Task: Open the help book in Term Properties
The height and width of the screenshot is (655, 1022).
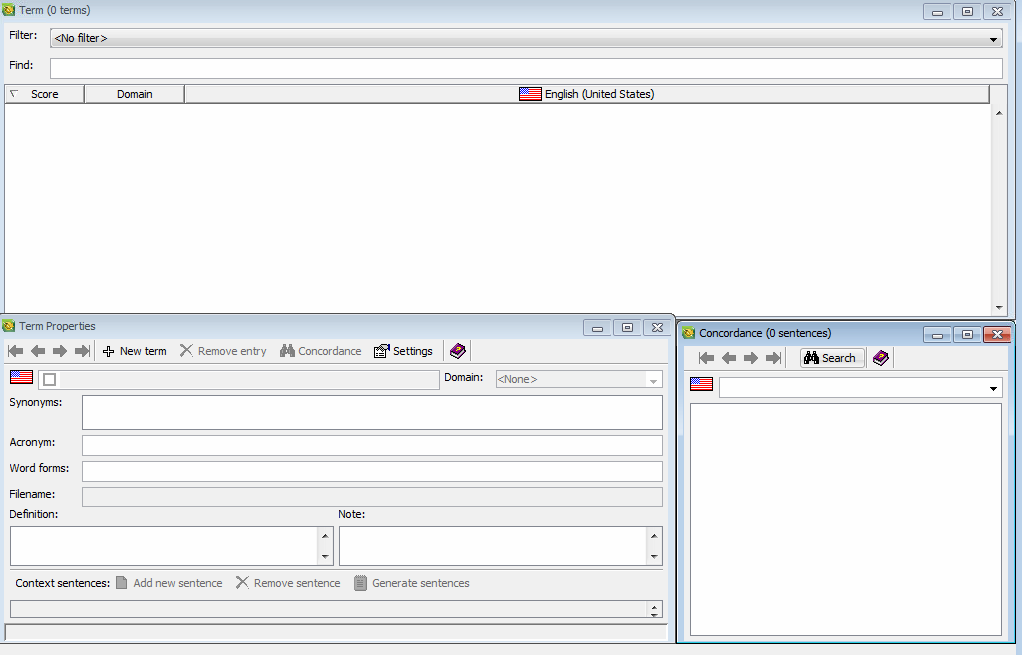Action: point(458,351)
